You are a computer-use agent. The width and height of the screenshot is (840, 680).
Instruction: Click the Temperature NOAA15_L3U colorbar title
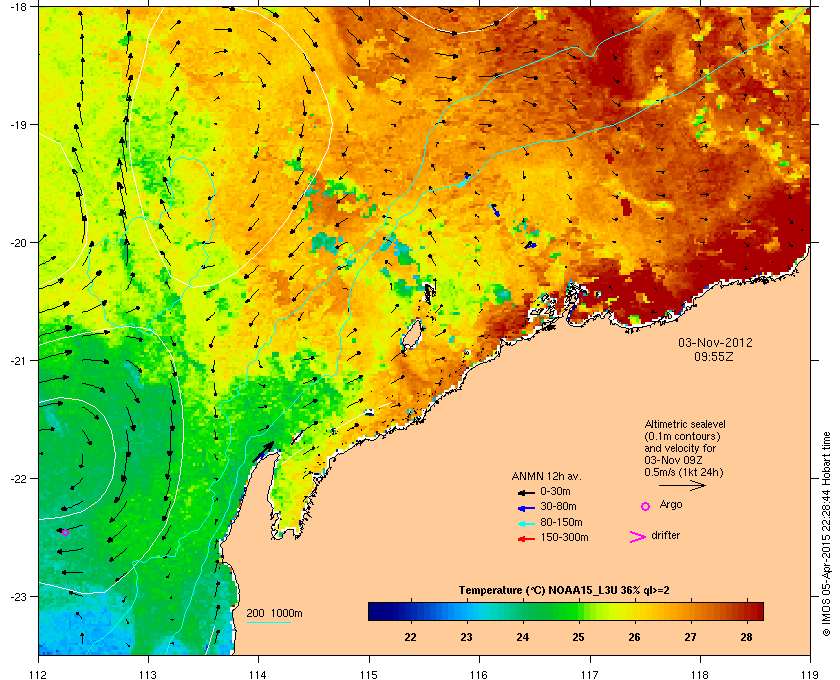click(564, 591)
